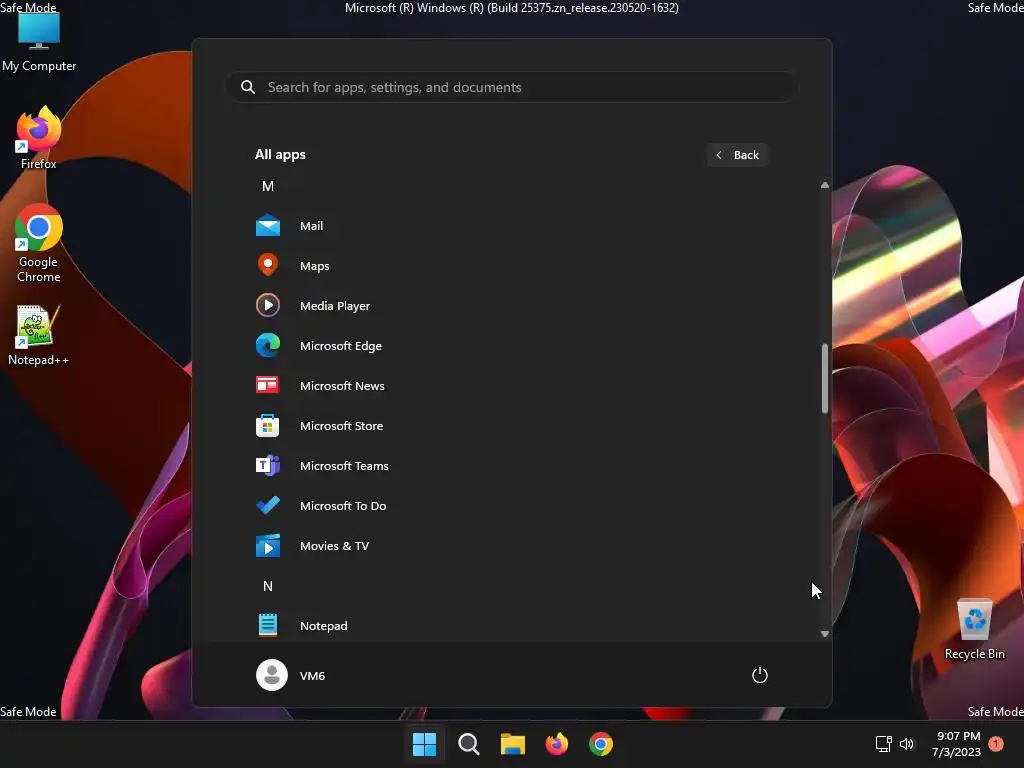This screenshot has width=1024, height=768.
Task: Open the notification badge in the tray
Action: (x=996, y=744)
